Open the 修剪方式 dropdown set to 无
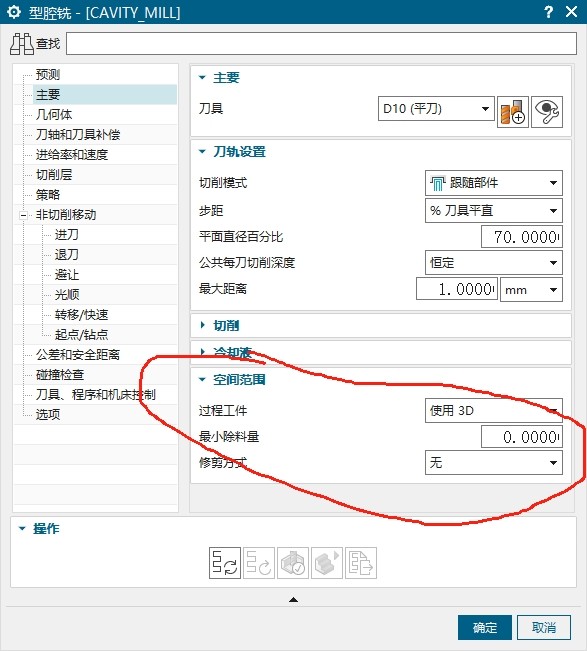This screenshot has width=587, height=651. 494,463
